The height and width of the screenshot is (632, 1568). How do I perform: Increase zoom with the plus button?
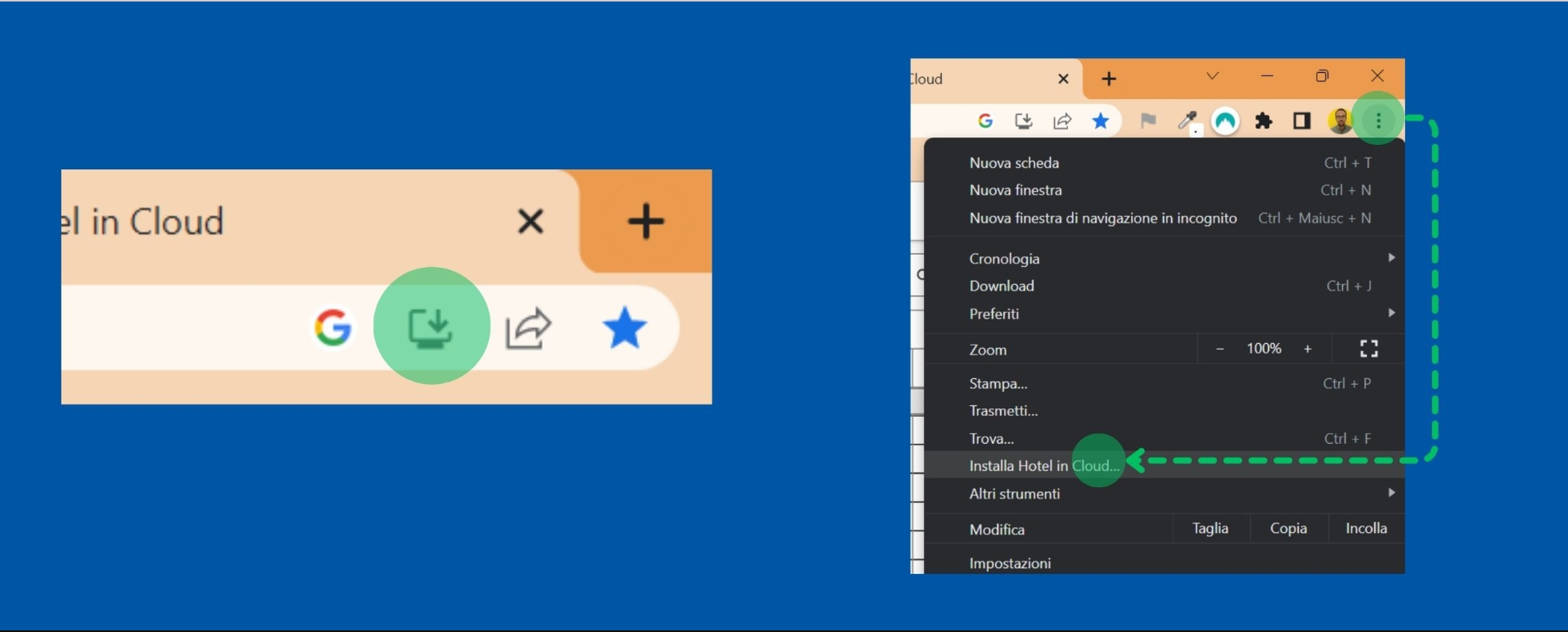pyautogui.click(x=1308, y=349)
